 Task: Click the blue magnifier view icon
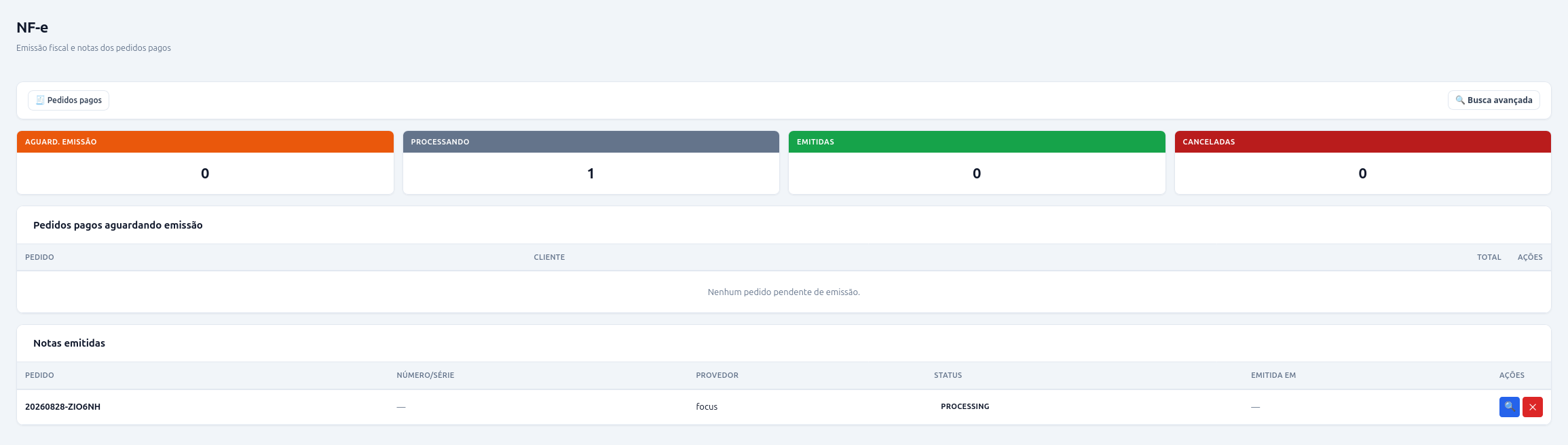pyautogui.click(x=1510, y=407)
